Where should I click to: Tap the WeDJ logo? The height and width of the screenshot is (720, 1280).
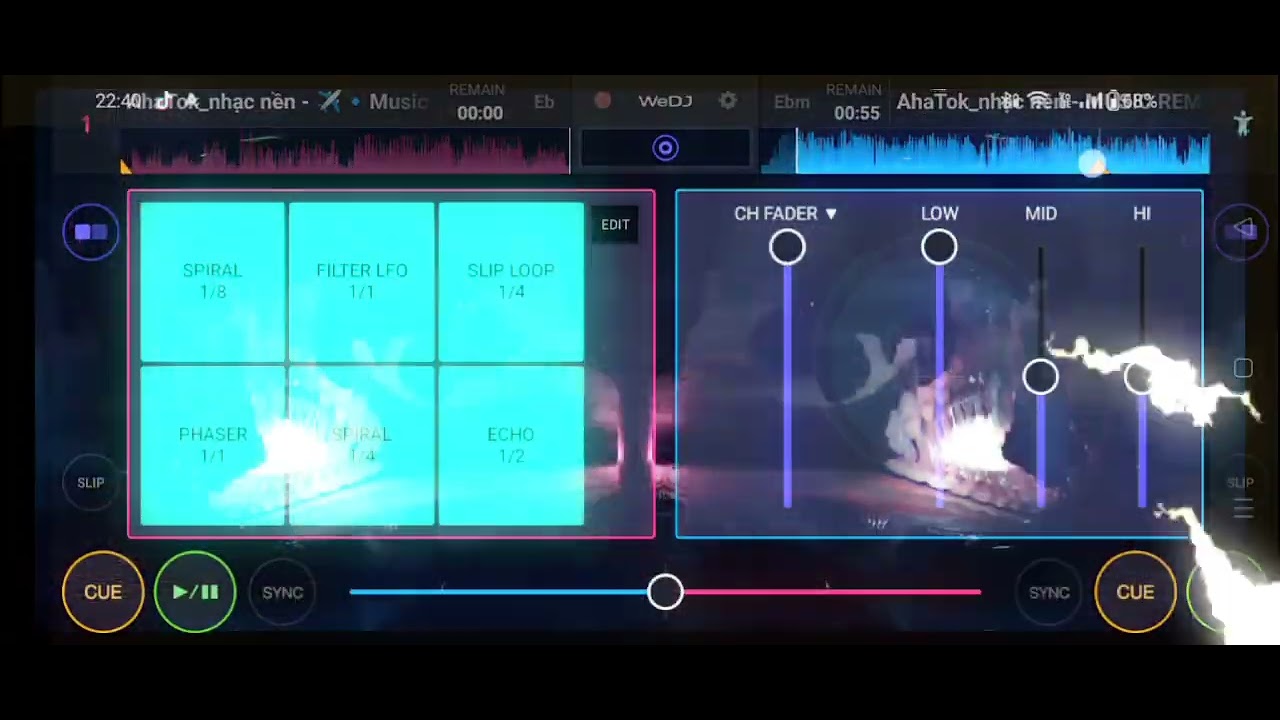pyautogui.click(x=665, y=101)
